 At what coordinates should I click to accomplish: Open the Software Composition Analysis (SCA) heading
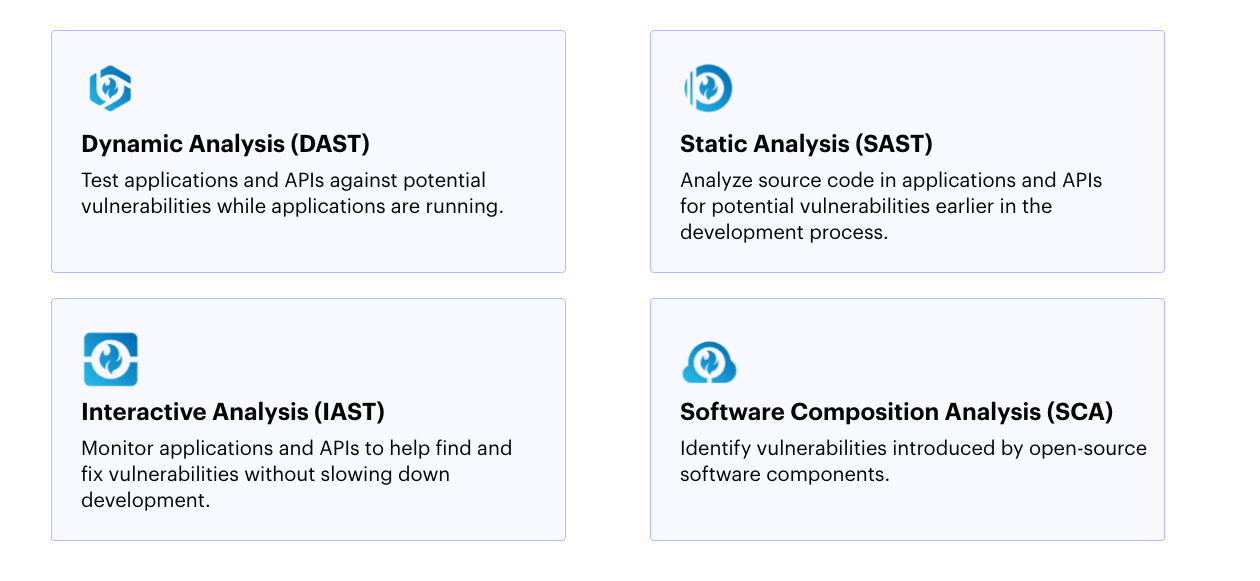pos(896,412)
